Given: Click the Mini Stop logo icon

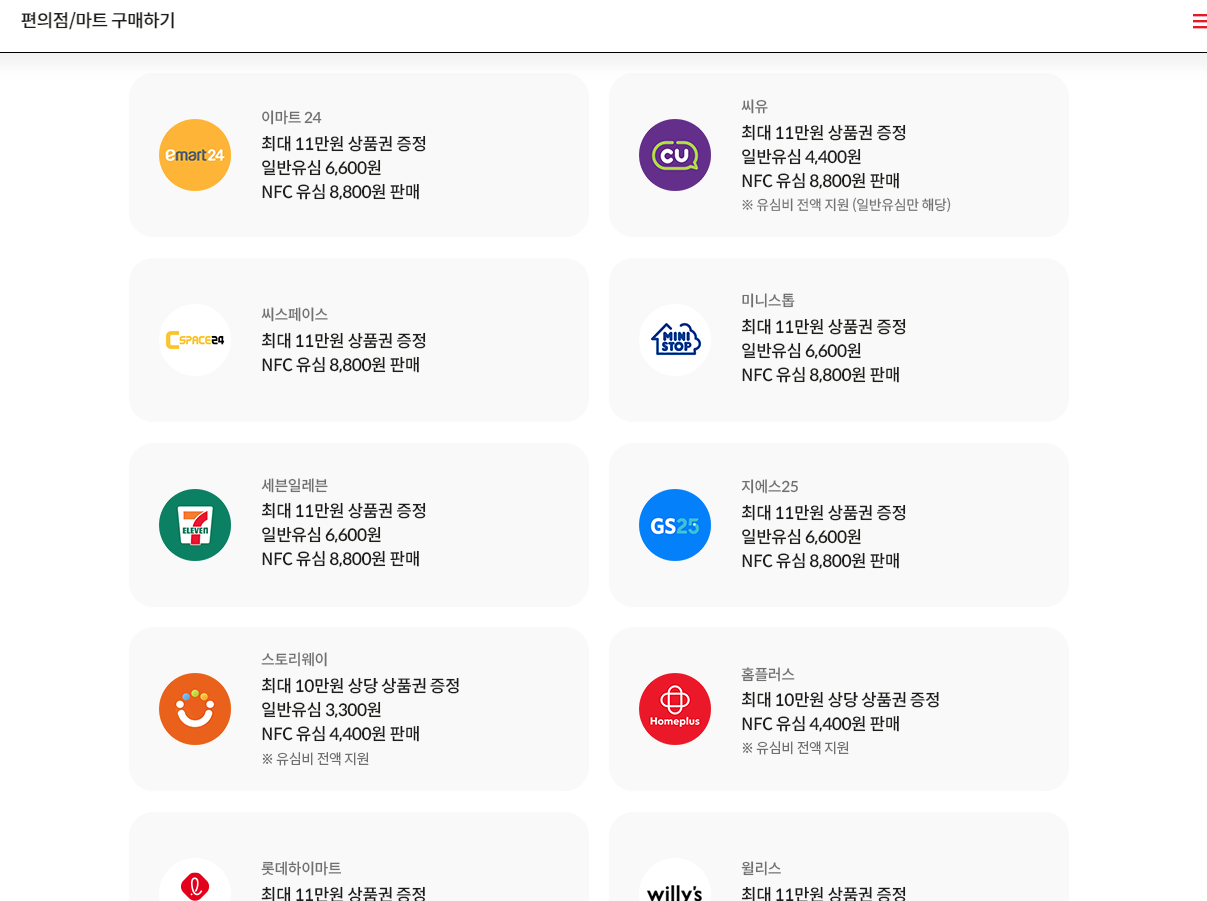Looking at the screenshot, I should point(675,340).
